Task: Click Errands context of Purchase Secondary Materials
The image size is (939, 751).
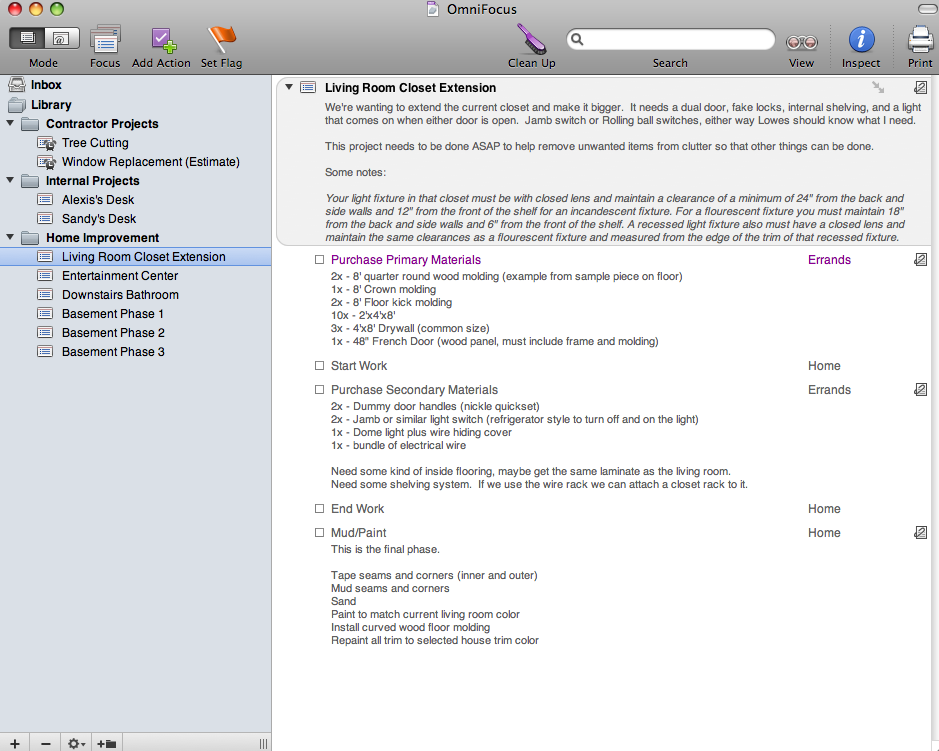Action: point(829,390)
